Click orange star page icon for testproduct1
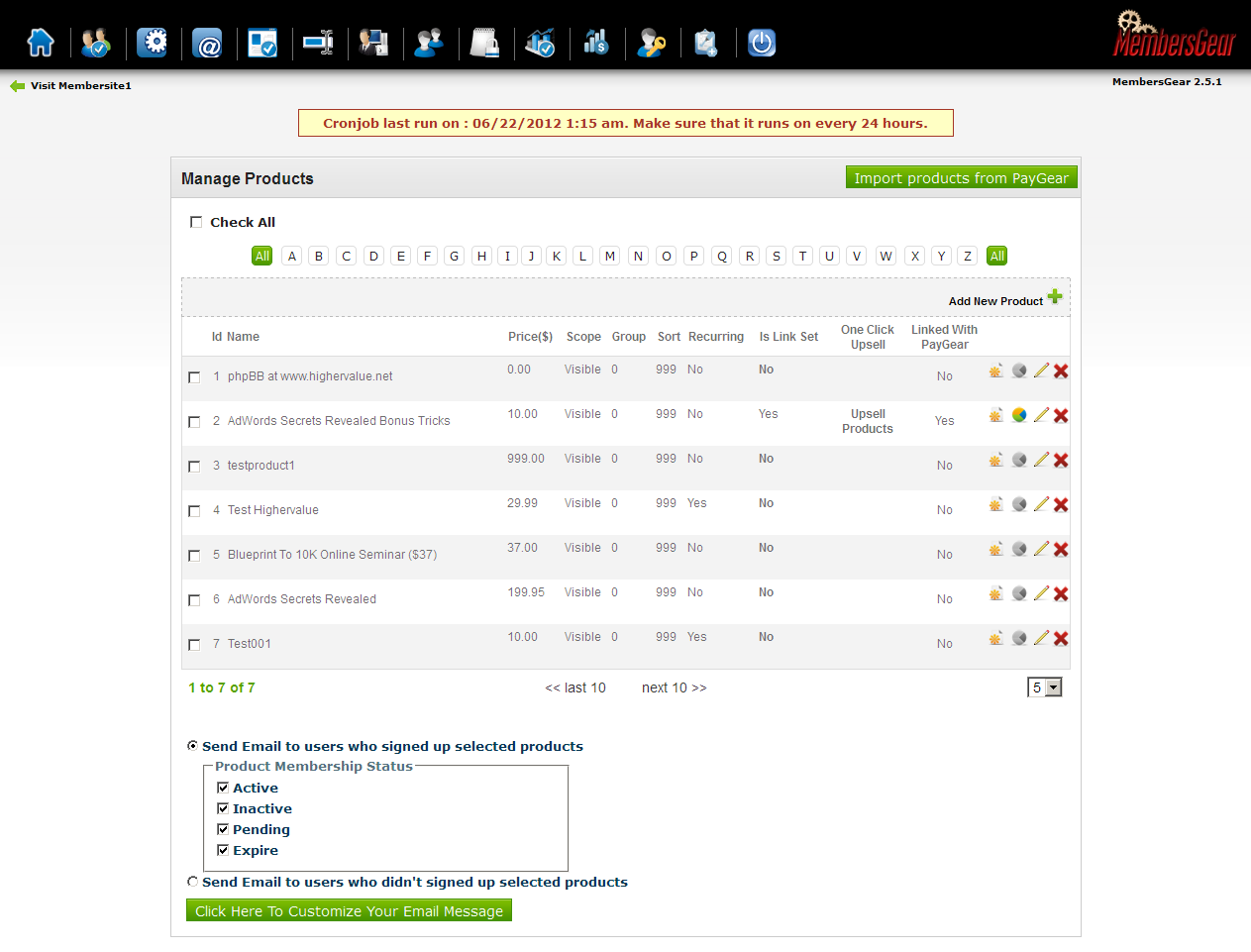 click(x=996, y=460)
